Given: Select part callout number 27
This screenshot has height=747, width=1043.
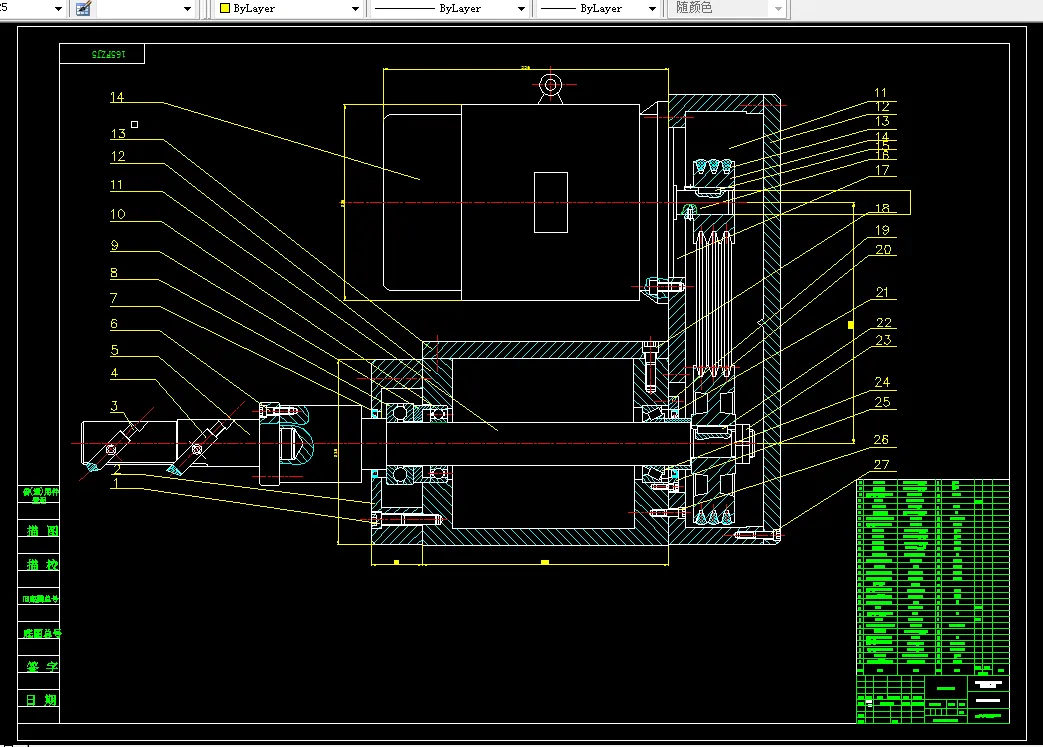Looking at the screenshot, I should coord(881,464).
